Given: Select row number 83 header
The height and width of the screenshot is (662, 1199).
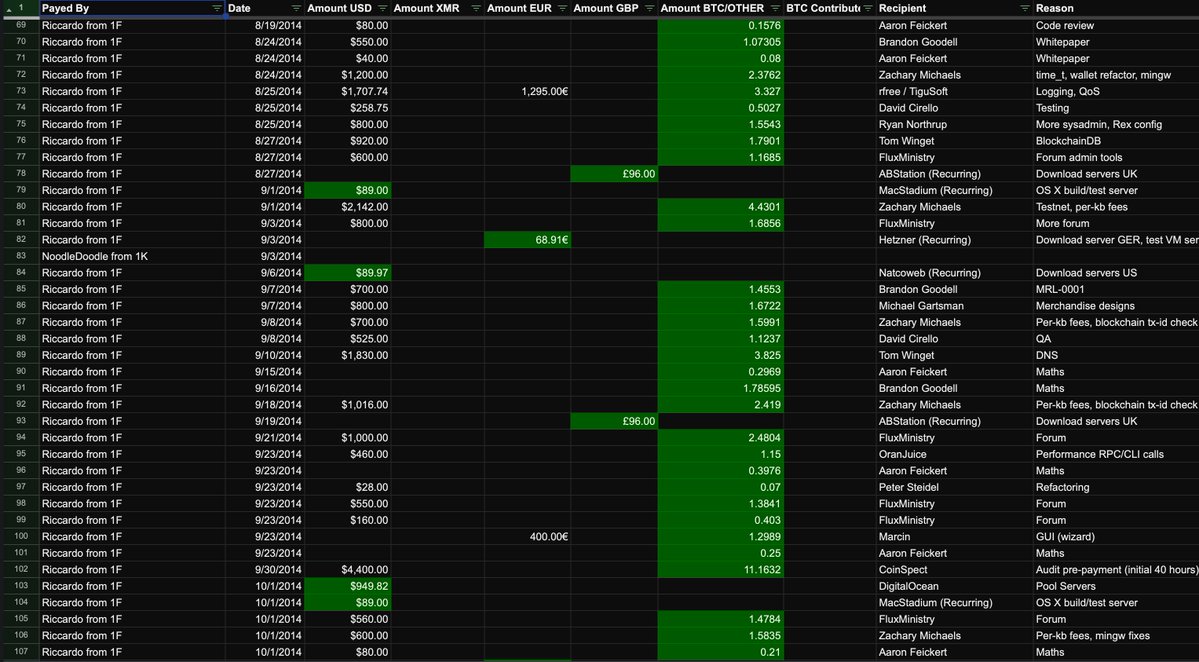Looking at the screenshot, I should [x=21, y=256].
